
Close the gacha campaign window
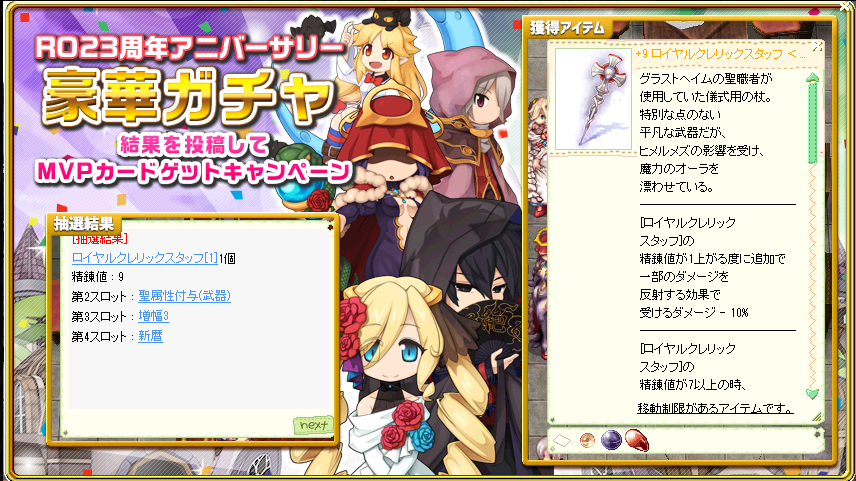click(x=846, y=6)
